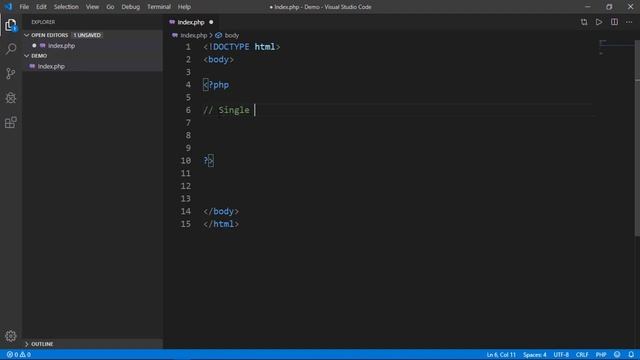Select Index.php under Open Editors
Screen dimensions: 640x360
[x=61, y=46]
